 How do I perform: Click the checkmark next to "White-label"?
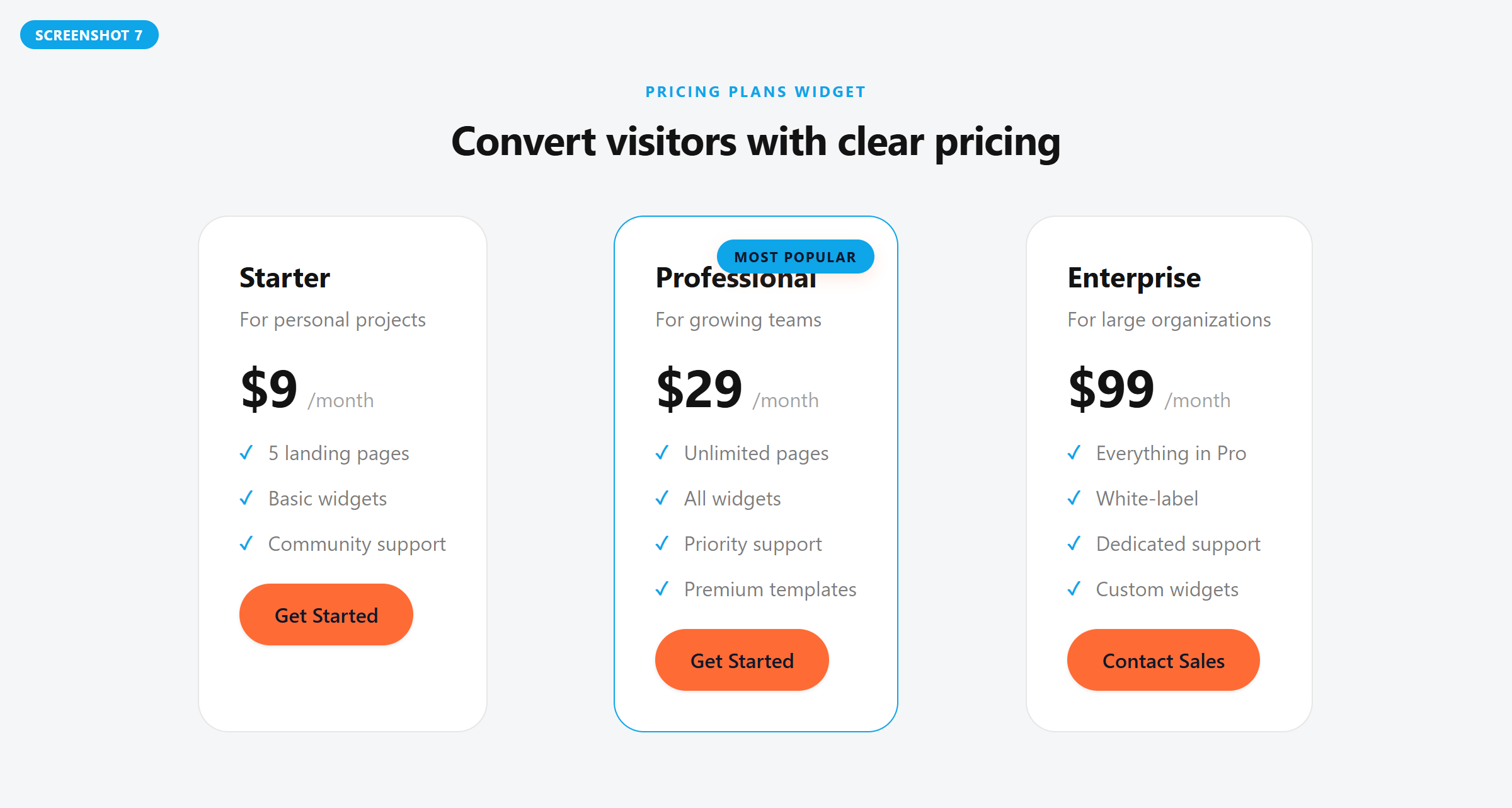[x=1074, y=498]
